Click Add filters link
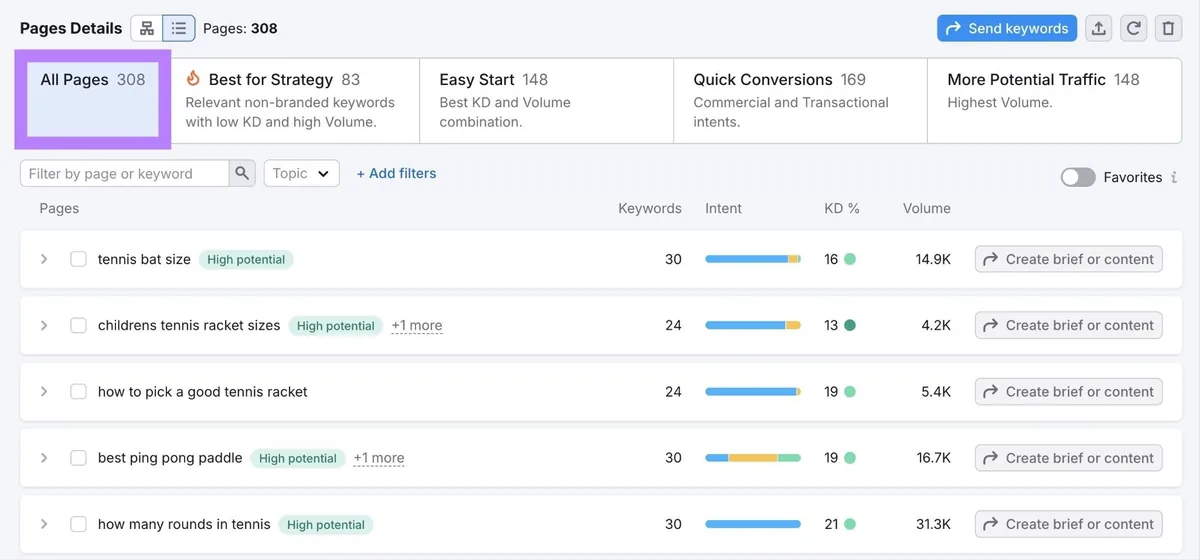The image size is (1200, 560). [x=397, y=173]
